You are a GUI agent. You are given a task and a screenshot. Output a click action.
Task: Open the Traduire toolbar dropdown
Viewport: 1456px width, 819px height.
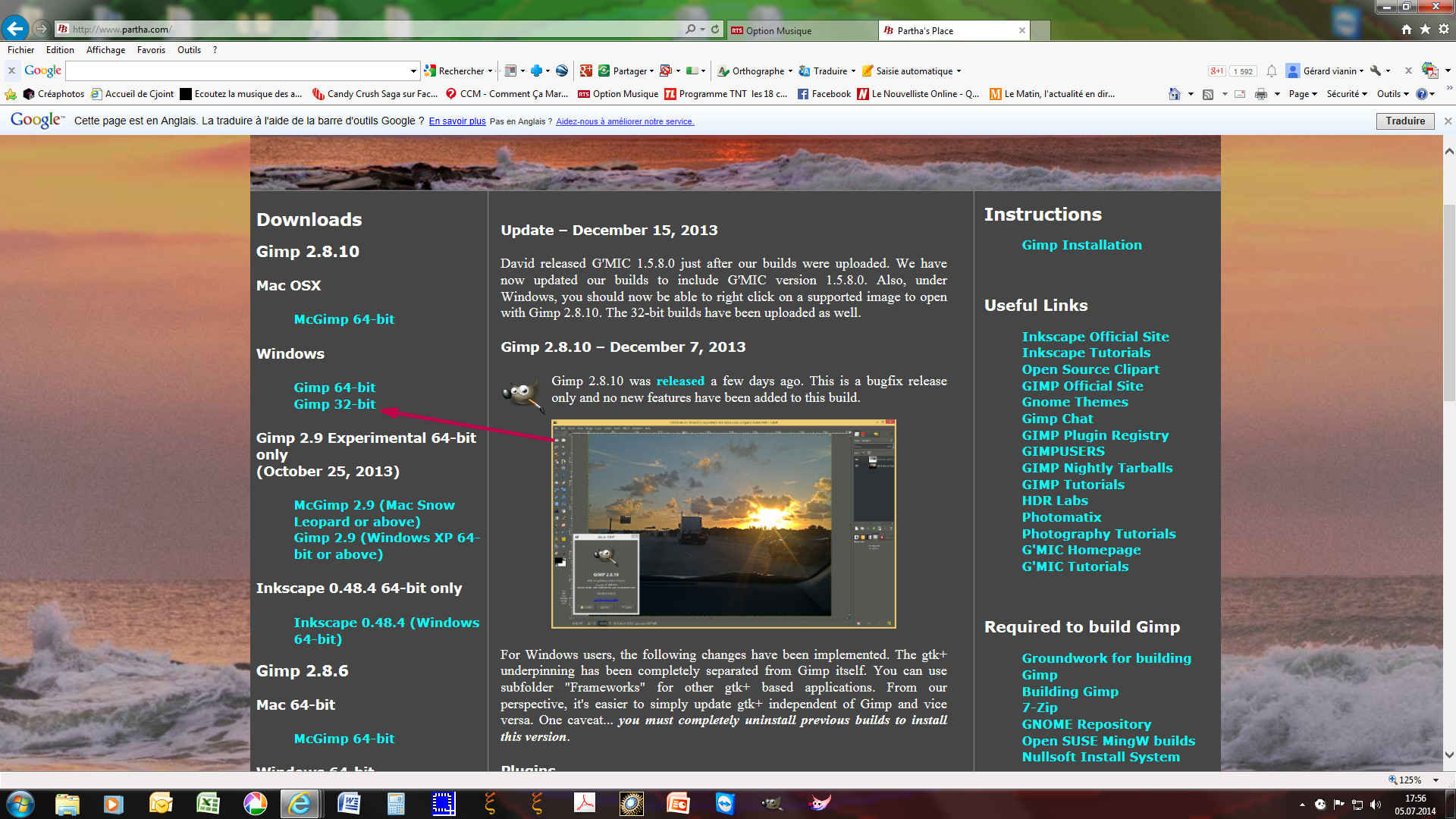(827, 71)
